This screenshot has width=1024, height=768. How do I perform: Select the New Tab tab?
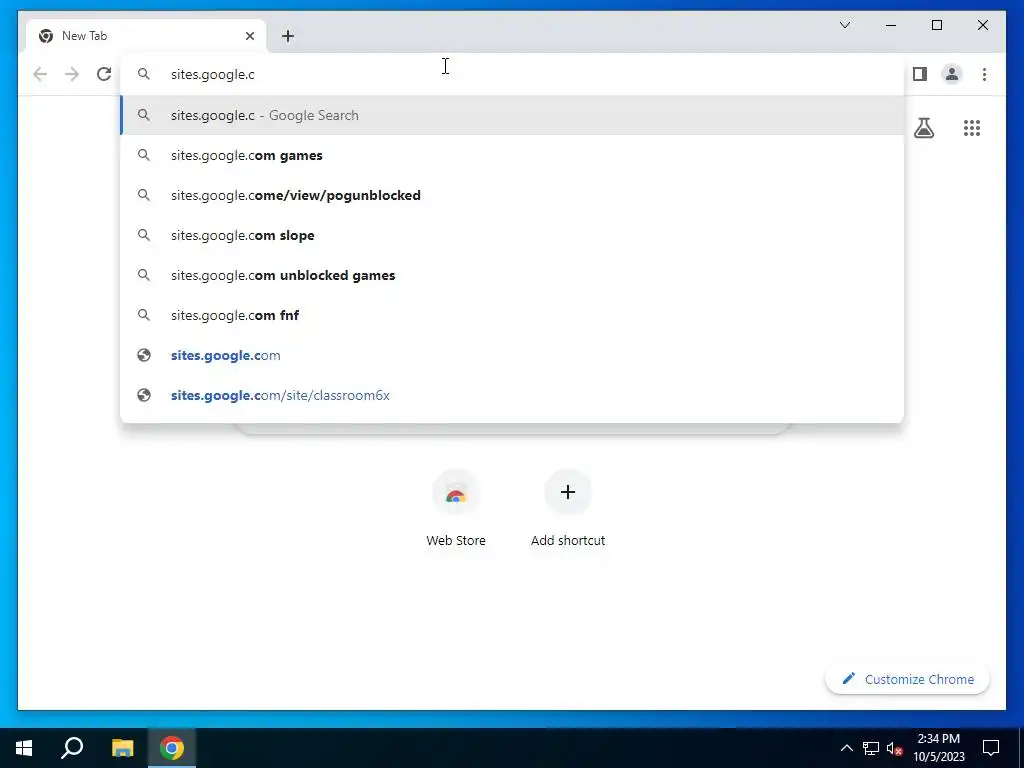[146, 36]
